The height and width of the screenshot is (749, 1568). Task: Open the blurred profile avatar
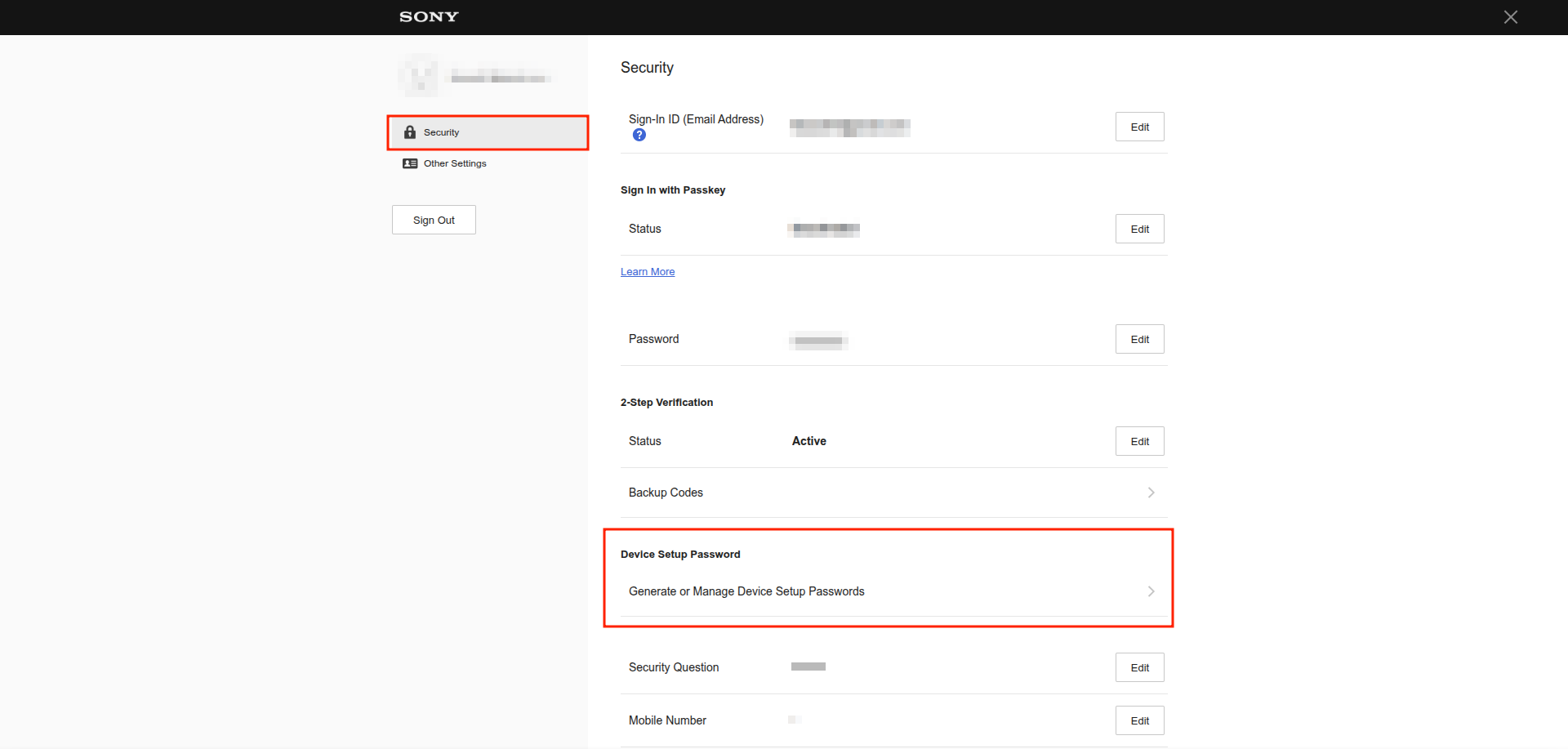[418, 76]
